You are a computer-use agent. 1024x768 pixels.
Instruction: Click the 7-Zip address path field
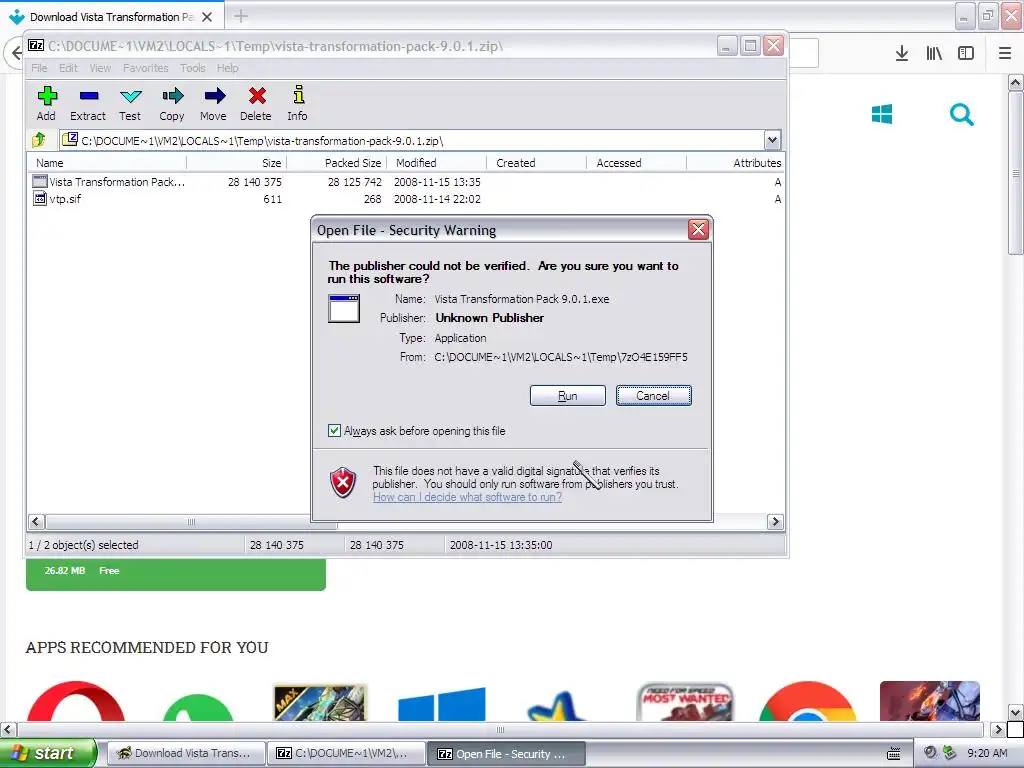click(x=412, y=140)
